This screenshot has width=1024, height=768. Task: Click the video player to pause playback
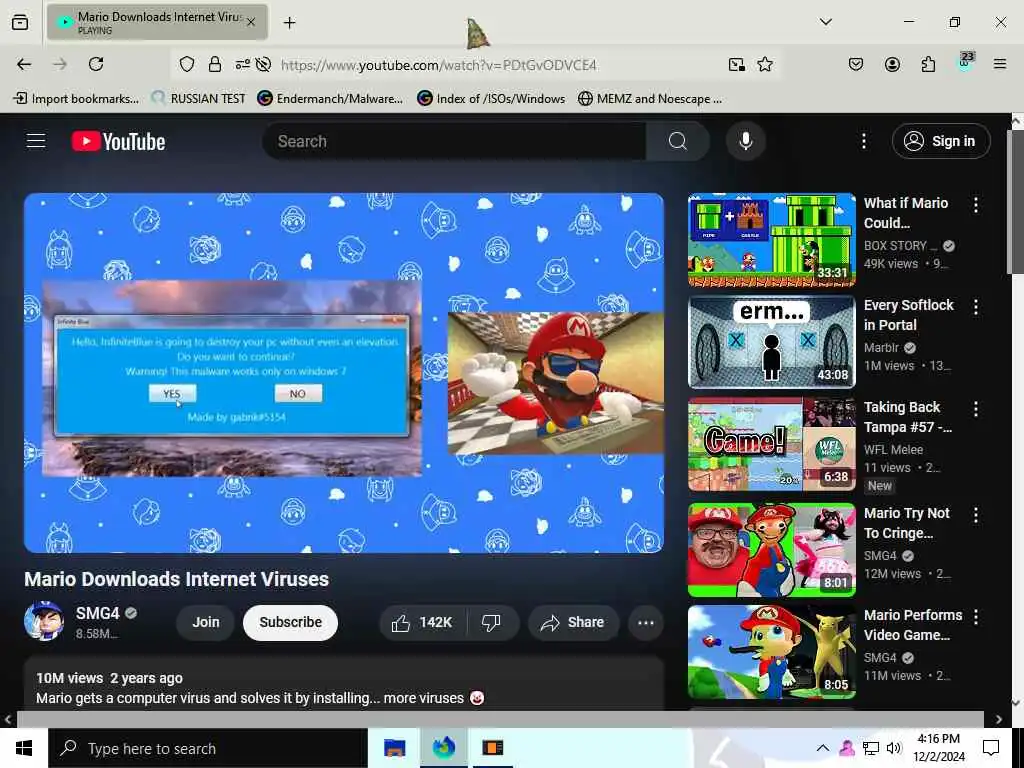click(x=344, y=373)
